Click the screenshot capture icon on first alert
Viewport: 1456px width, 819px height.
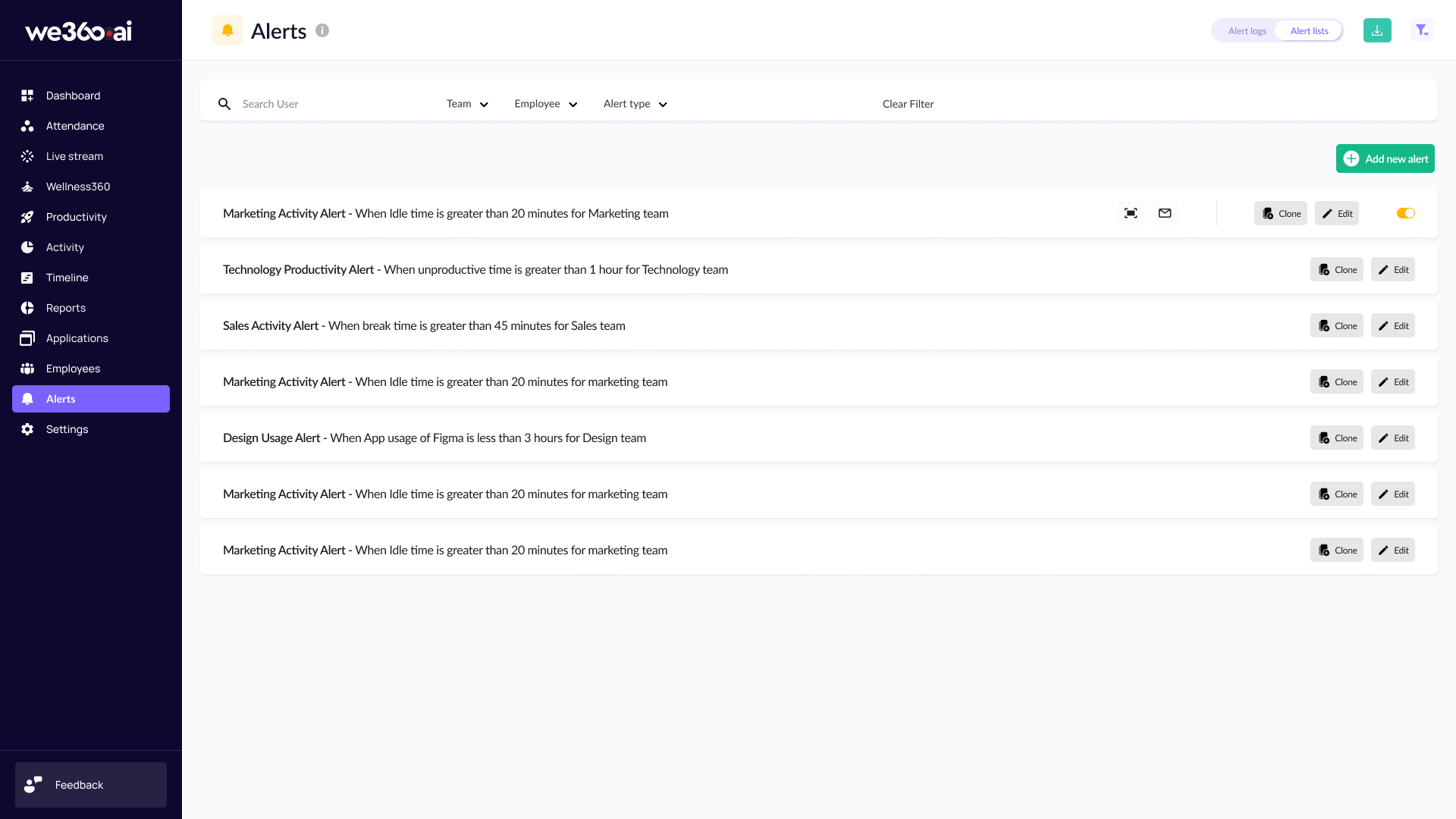point(1131,213)
